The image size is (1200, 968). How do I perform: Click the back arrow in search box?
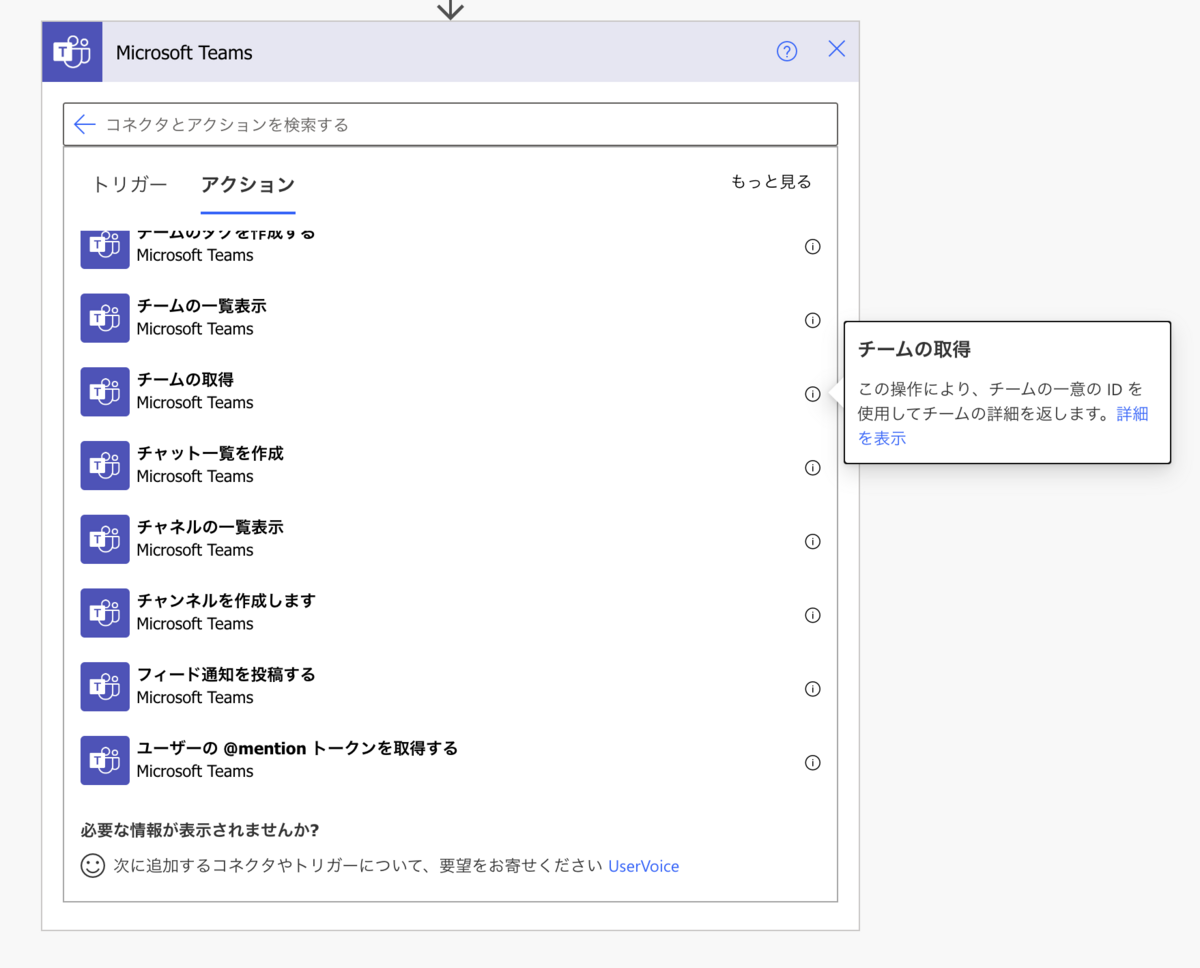click(x=85, y=124)
